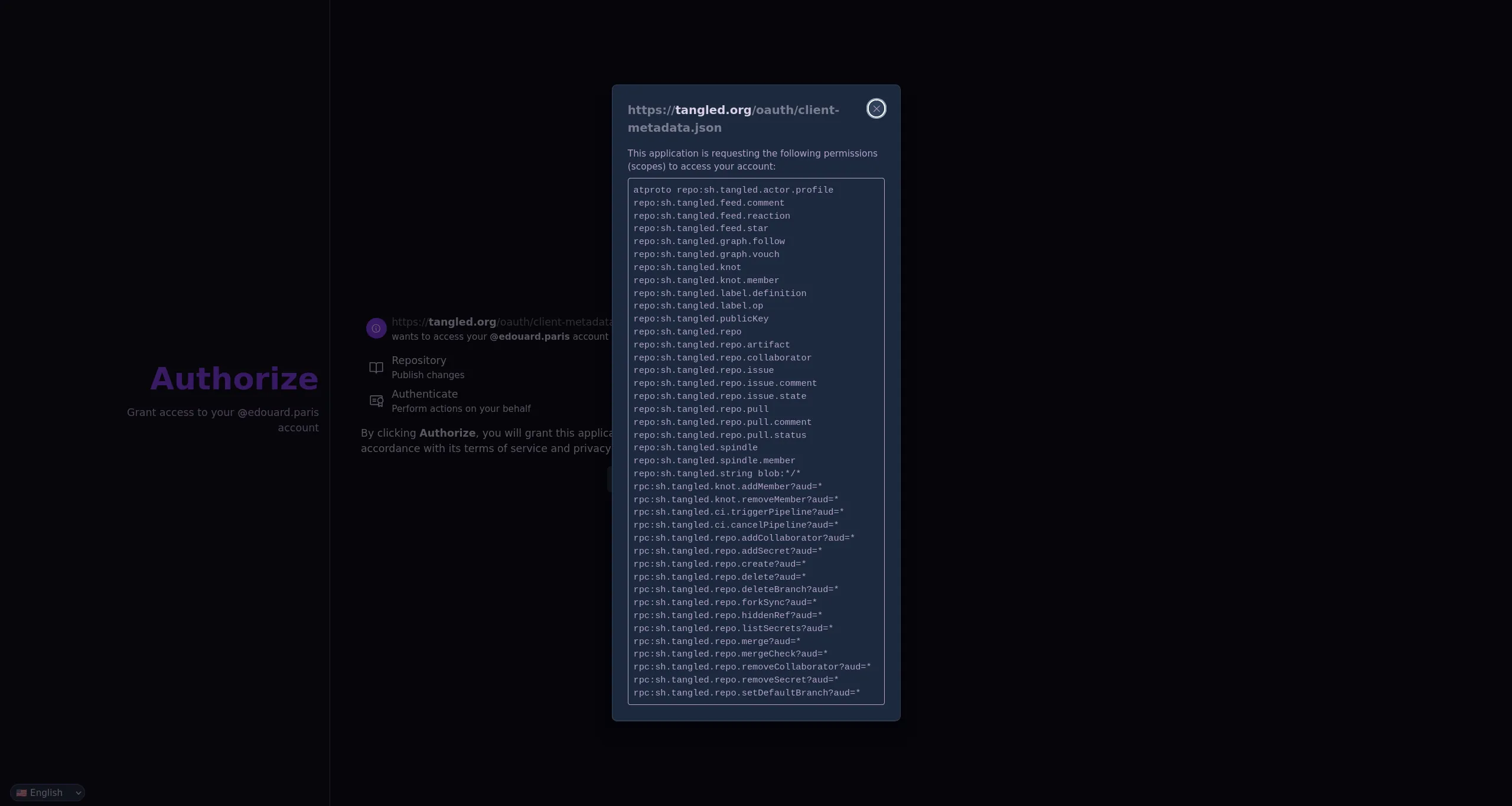Screen dimensions: 1512x806
Task: Click the Repository permission label behind dialog
Action: pyautogui.click(x=419, y=360)
